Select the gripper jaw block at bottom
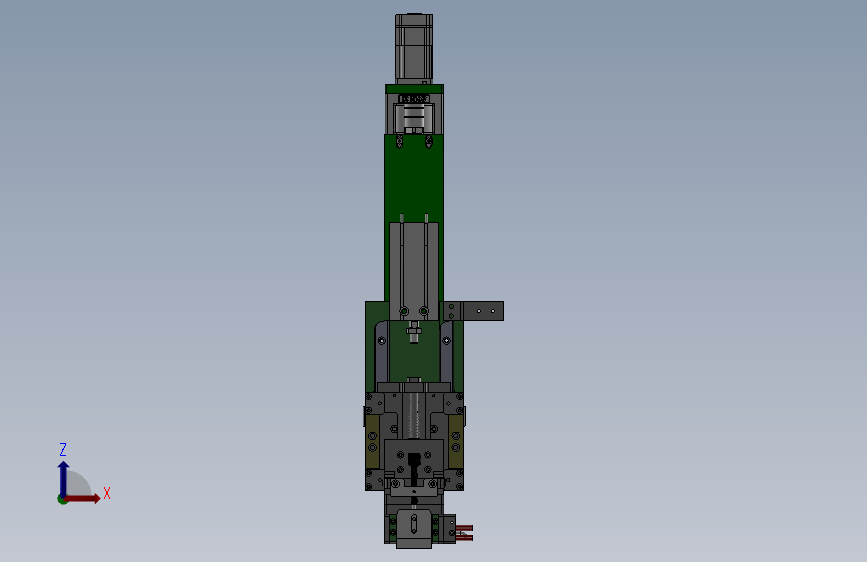 [414, 528]
